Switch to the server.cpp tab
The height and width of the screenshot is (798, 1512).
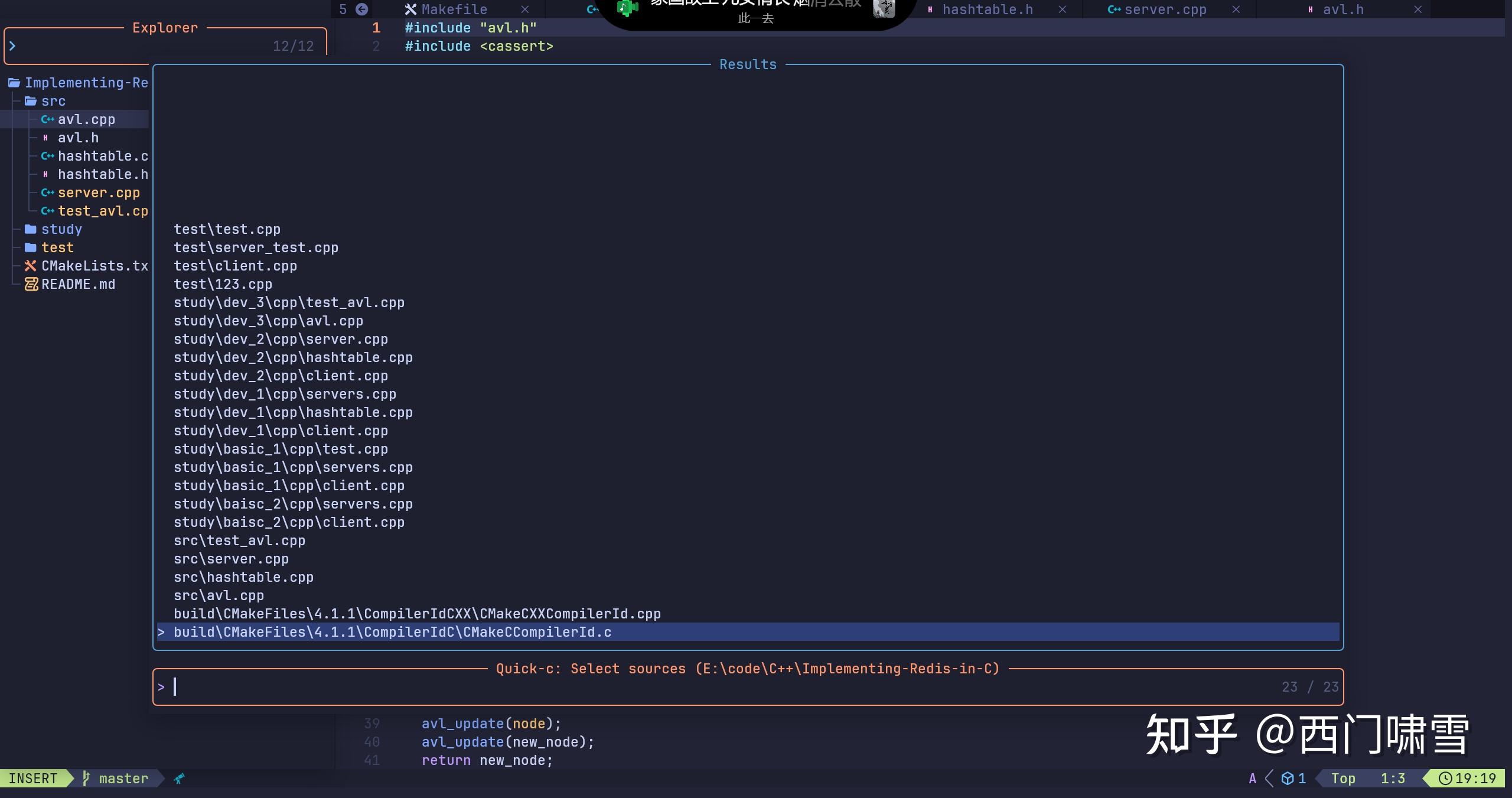1165,9
